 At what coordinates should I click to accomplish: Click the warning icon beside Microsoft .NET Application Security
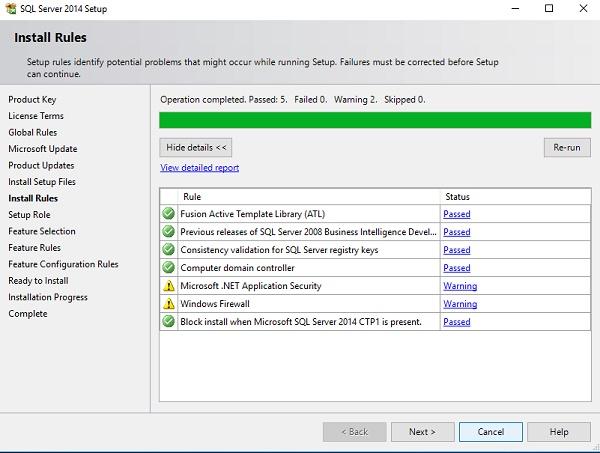pos(169,286)
